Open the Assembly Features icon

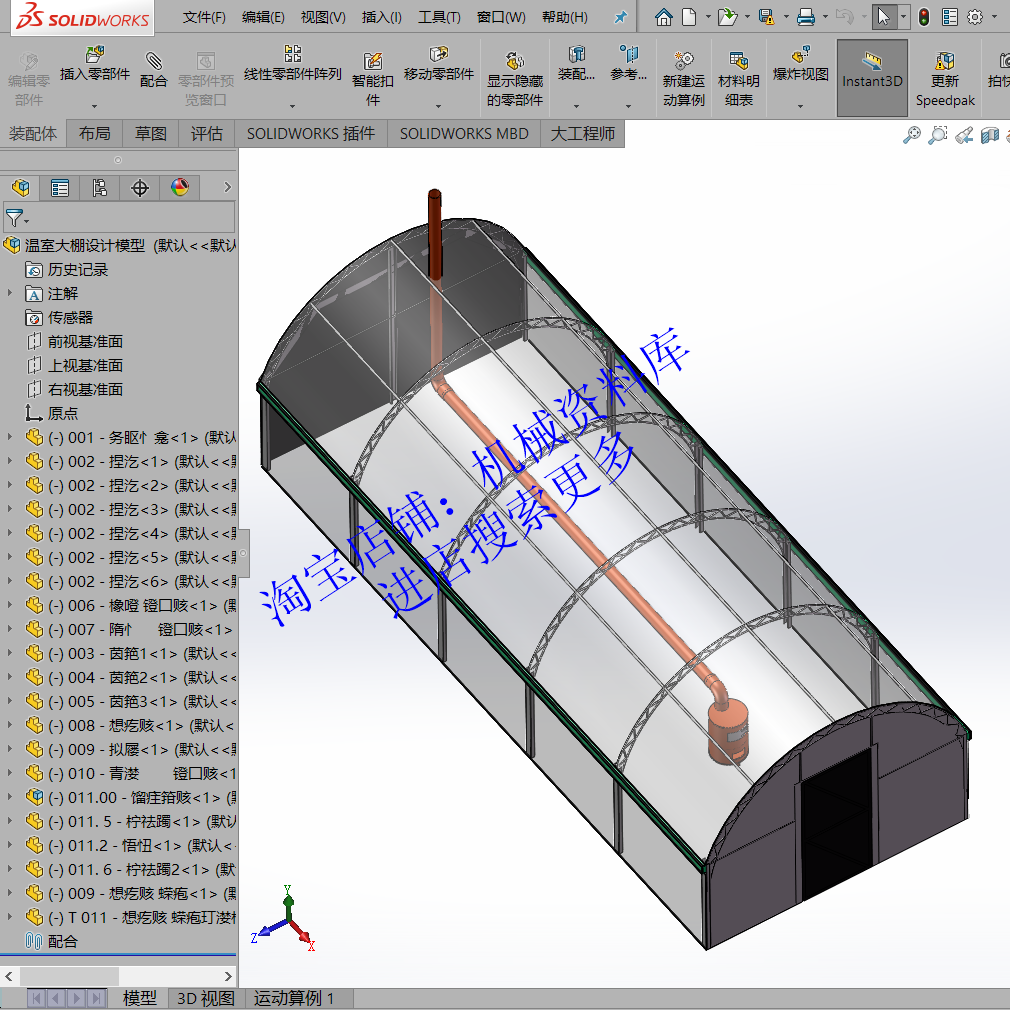(576, 54)
